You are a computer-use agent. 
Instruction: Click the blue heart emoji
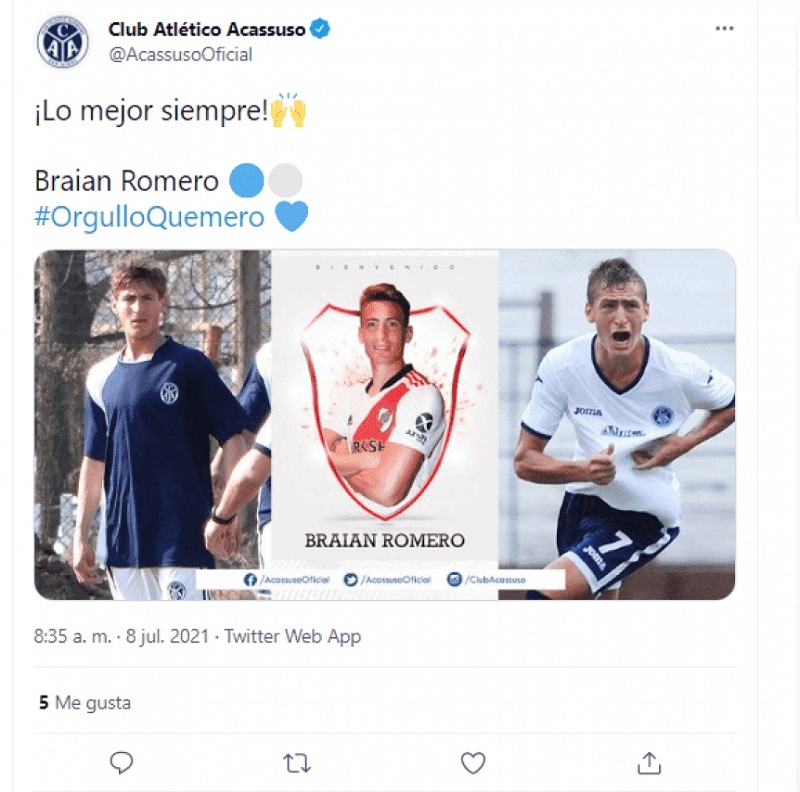click(291, 216)
